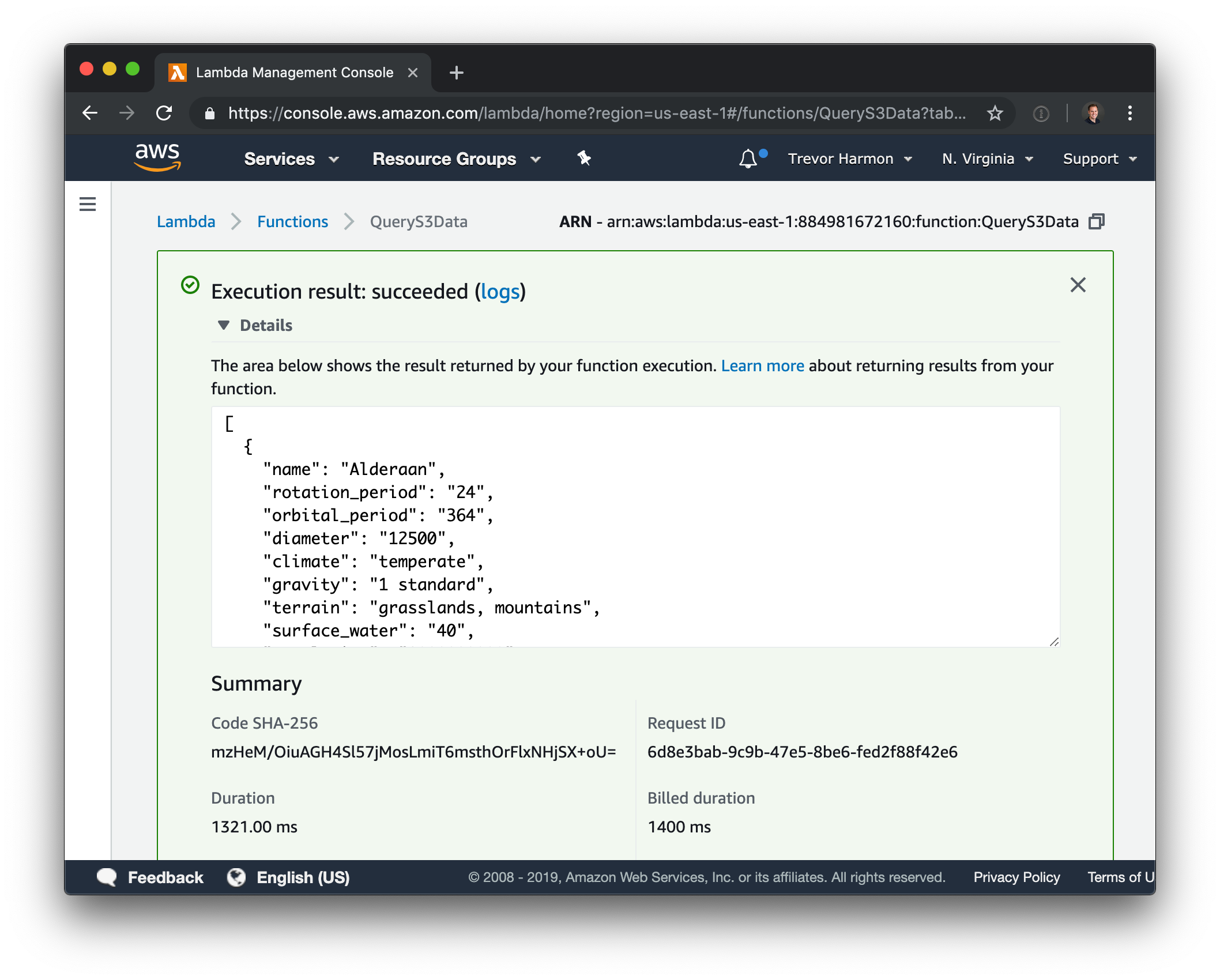Dismiss the execution result panel
The height and width of the screenshot is (980, 1220).
point(1078,285)
